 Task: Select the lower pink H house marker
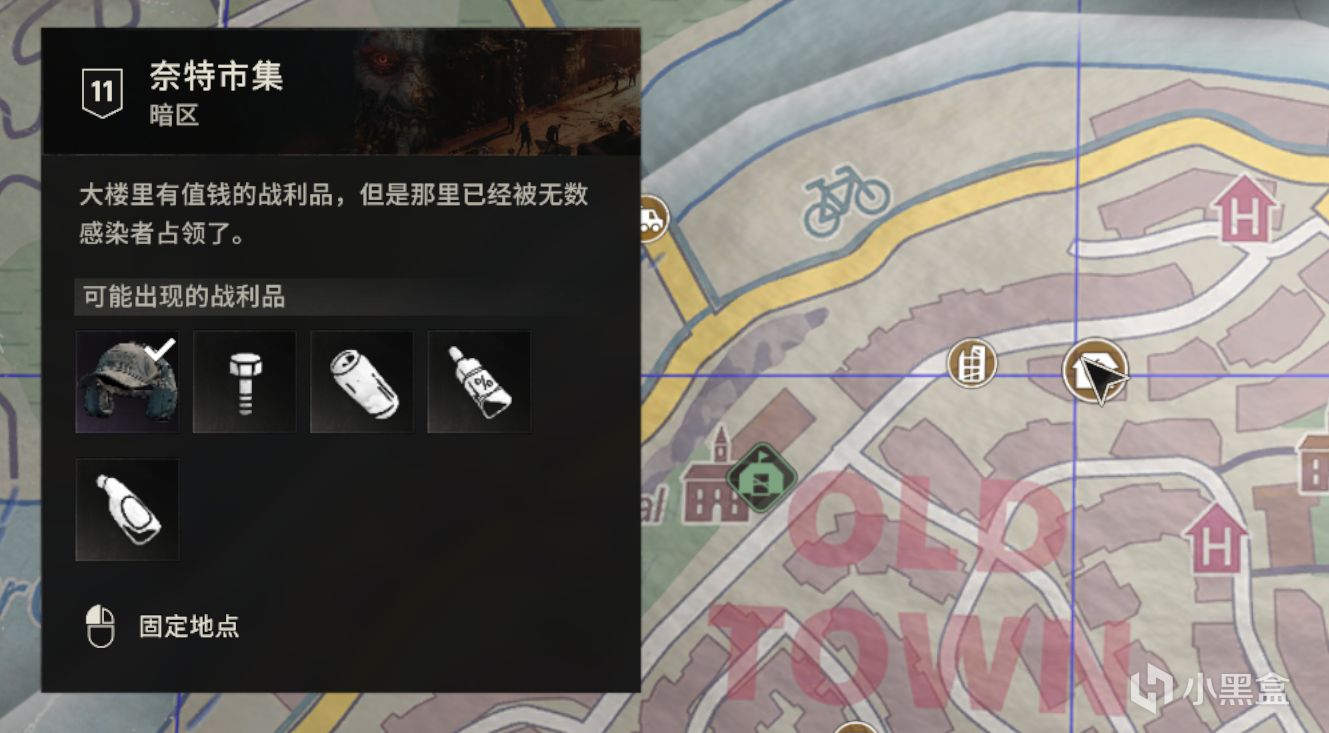1215,538
